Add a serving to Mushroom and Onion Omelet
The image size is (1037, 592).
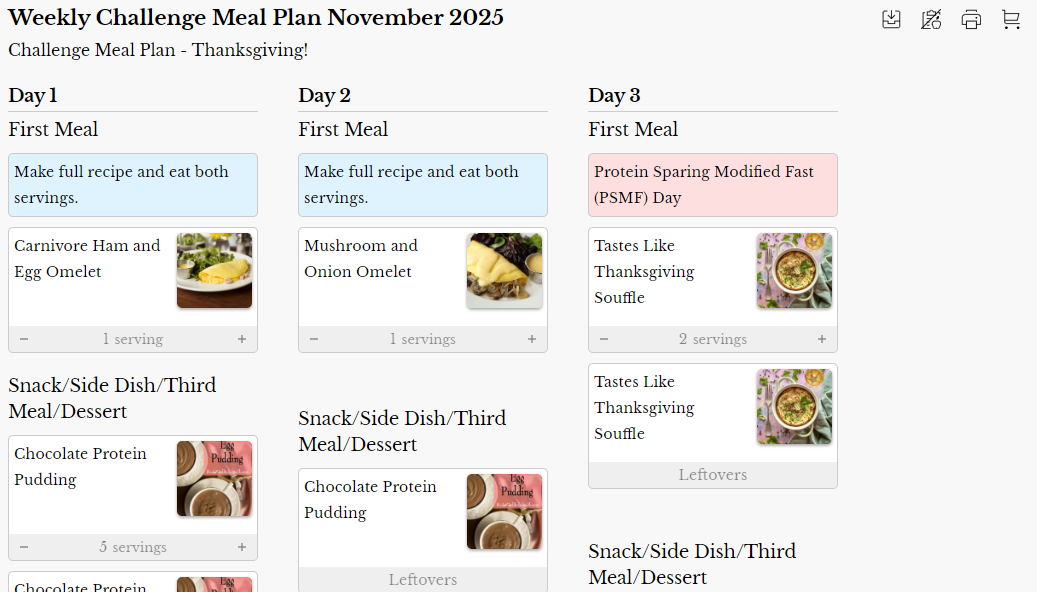532,339
